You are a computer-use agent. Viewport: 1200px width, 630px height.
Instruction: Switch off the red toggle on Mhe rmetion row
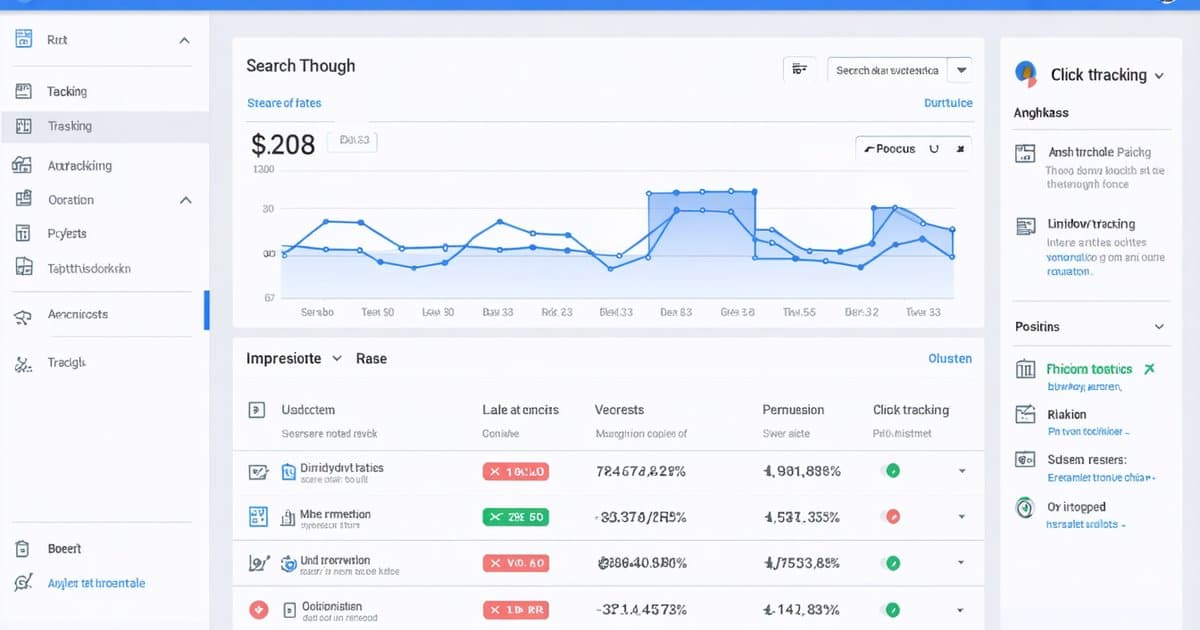tap(891, 517)
